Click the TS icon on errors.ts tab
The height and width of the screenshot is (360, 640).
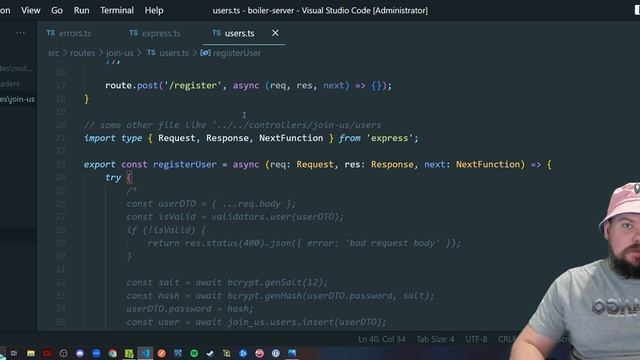tap(51, 33)
